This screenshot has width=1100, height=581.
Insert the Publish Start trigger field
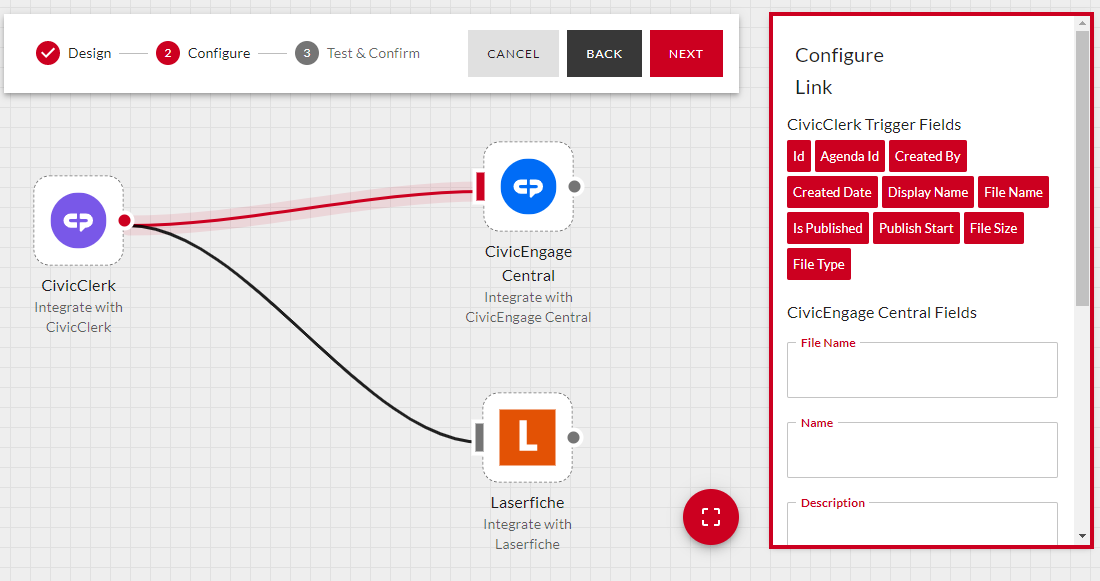(x=916, y=228)
